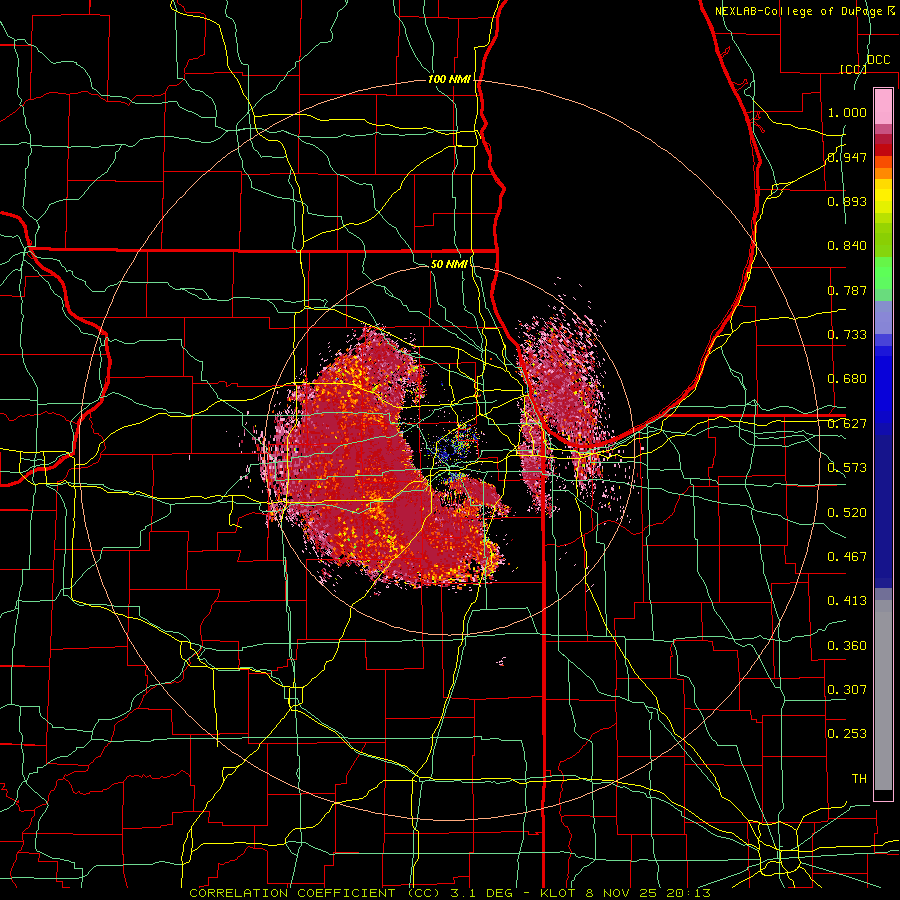
Task: Select the 0.253 color scale value
Action: 847,734
